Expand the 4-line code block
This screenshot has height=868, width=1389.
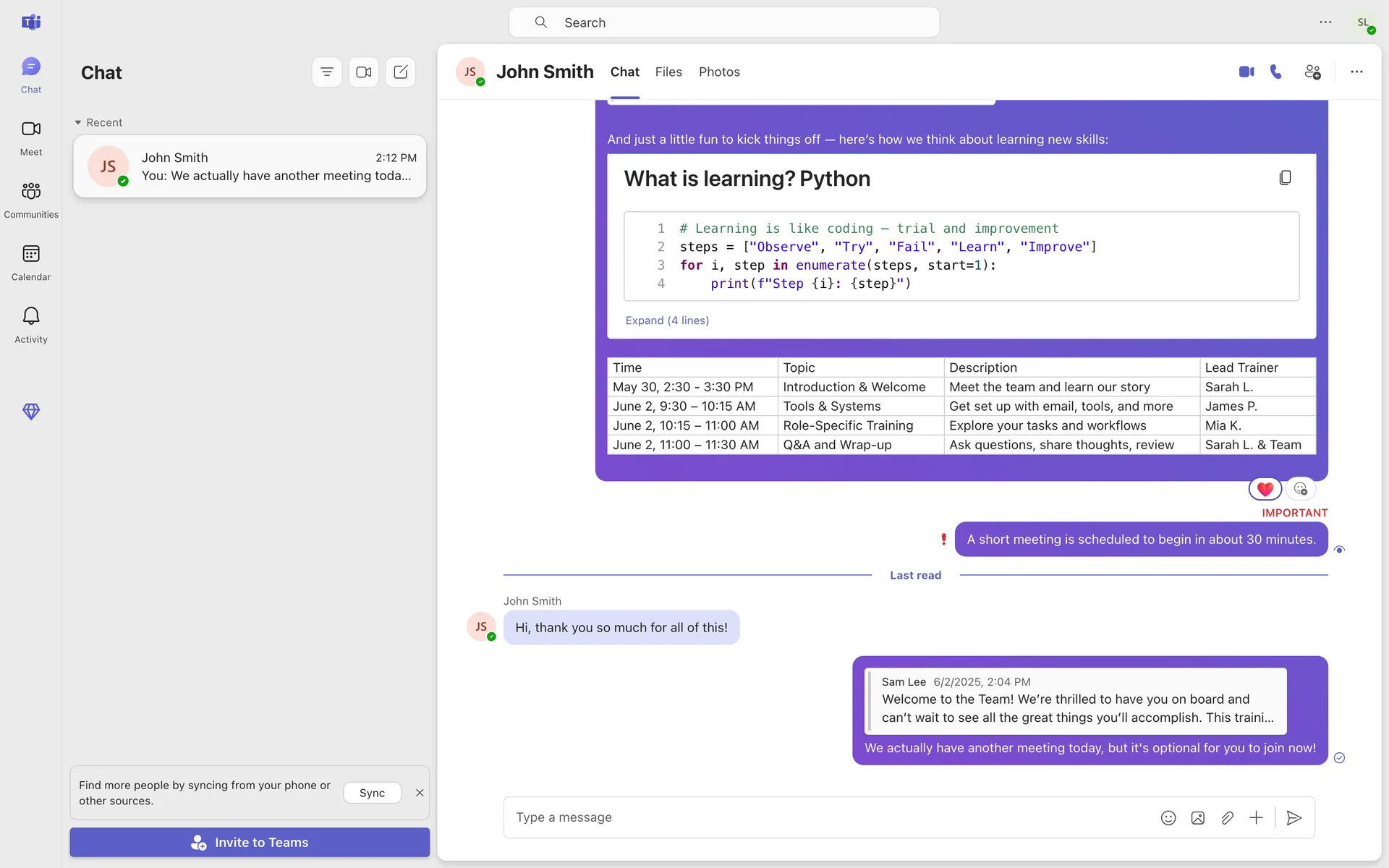pyautogui.click(x=667, y=320)
